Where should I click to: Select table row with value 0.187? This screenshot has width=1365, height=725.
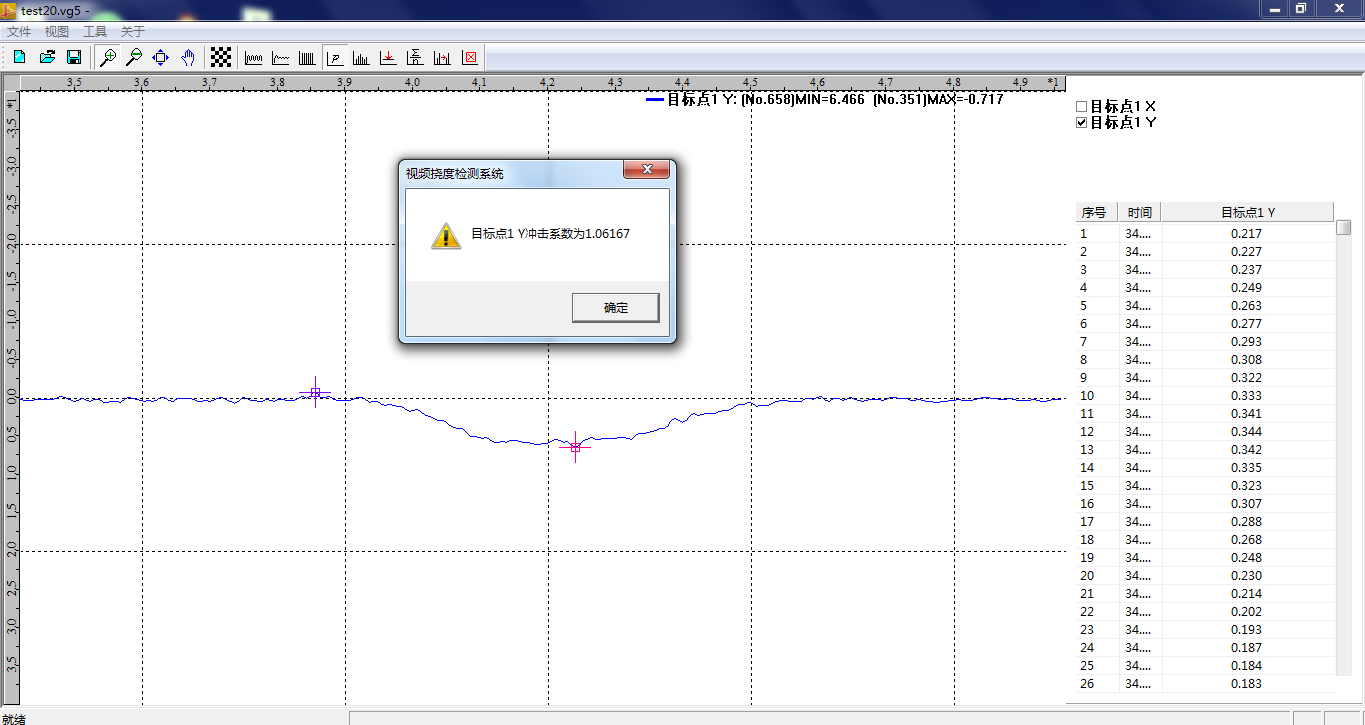pos(1205,648)
